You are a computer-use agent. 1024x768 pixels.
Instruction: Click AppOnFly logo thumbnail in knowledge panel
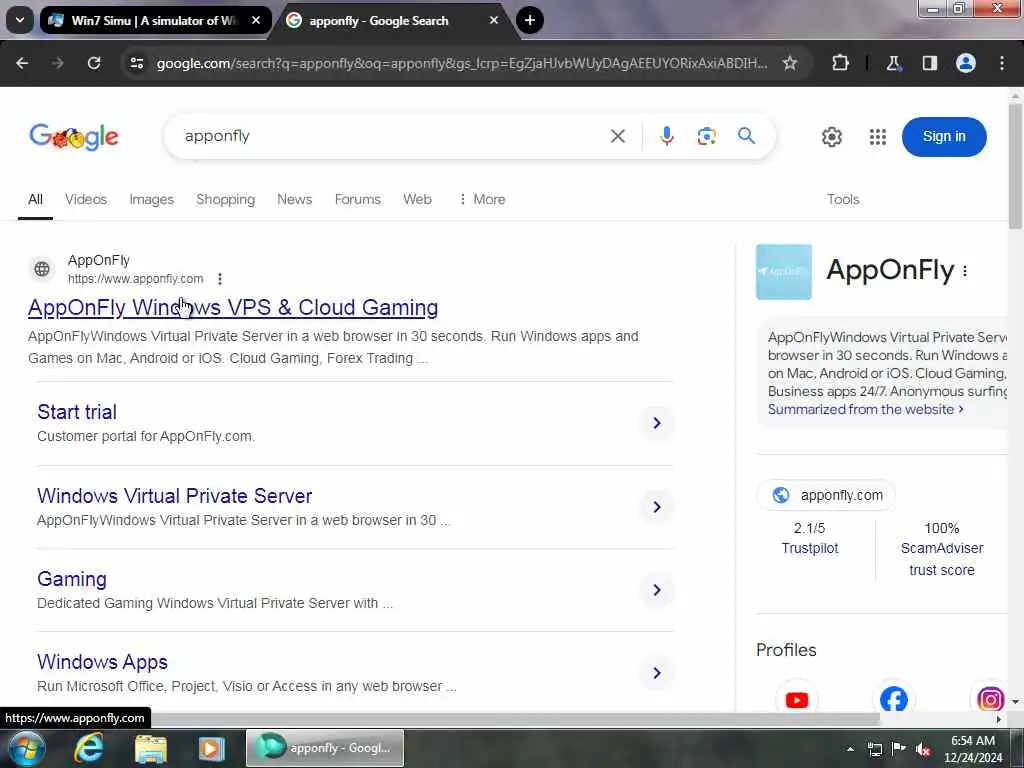point(784,272)
